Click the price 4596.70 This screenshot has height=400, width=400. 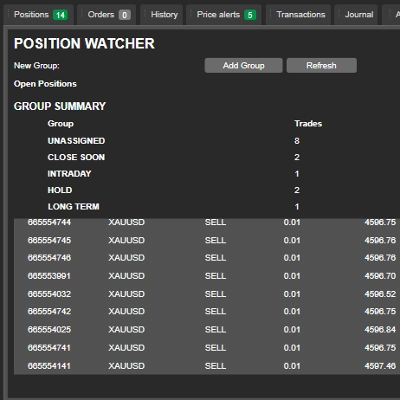[x=380, y=276]
